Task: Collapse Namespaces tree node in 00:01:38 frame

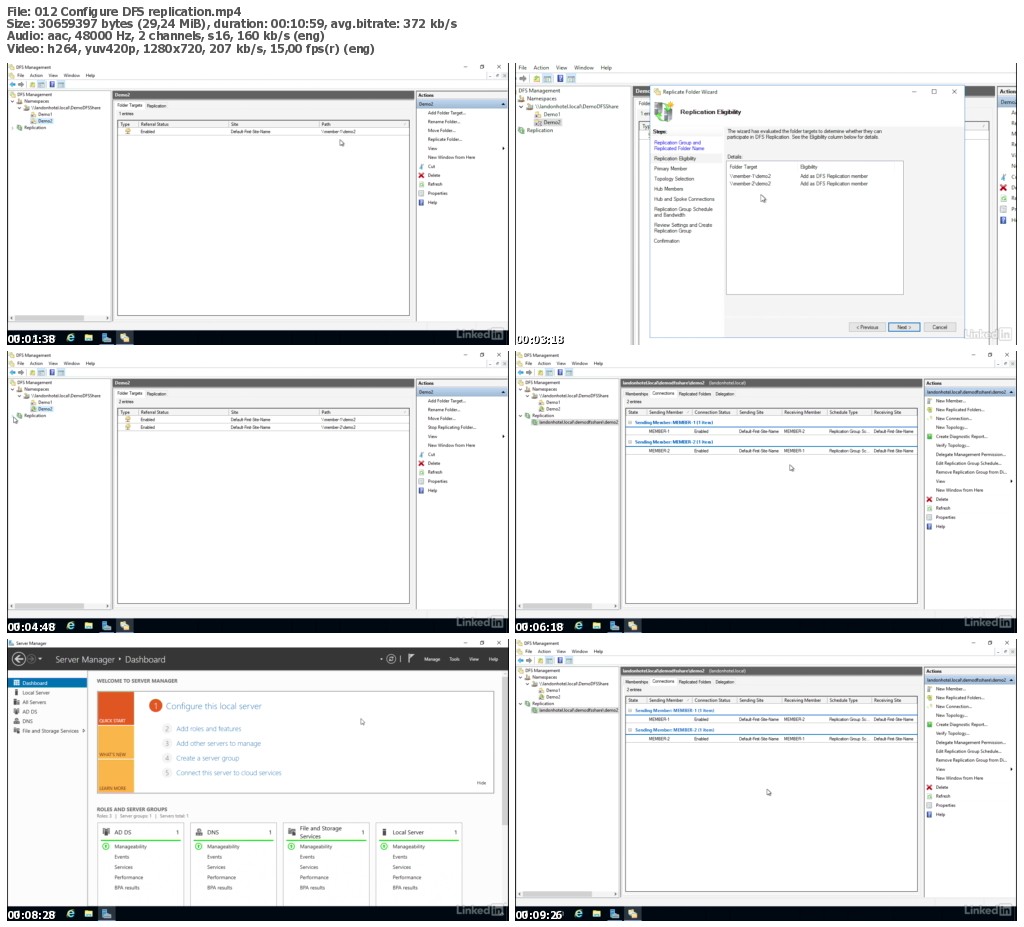Action: click(12, 101)
